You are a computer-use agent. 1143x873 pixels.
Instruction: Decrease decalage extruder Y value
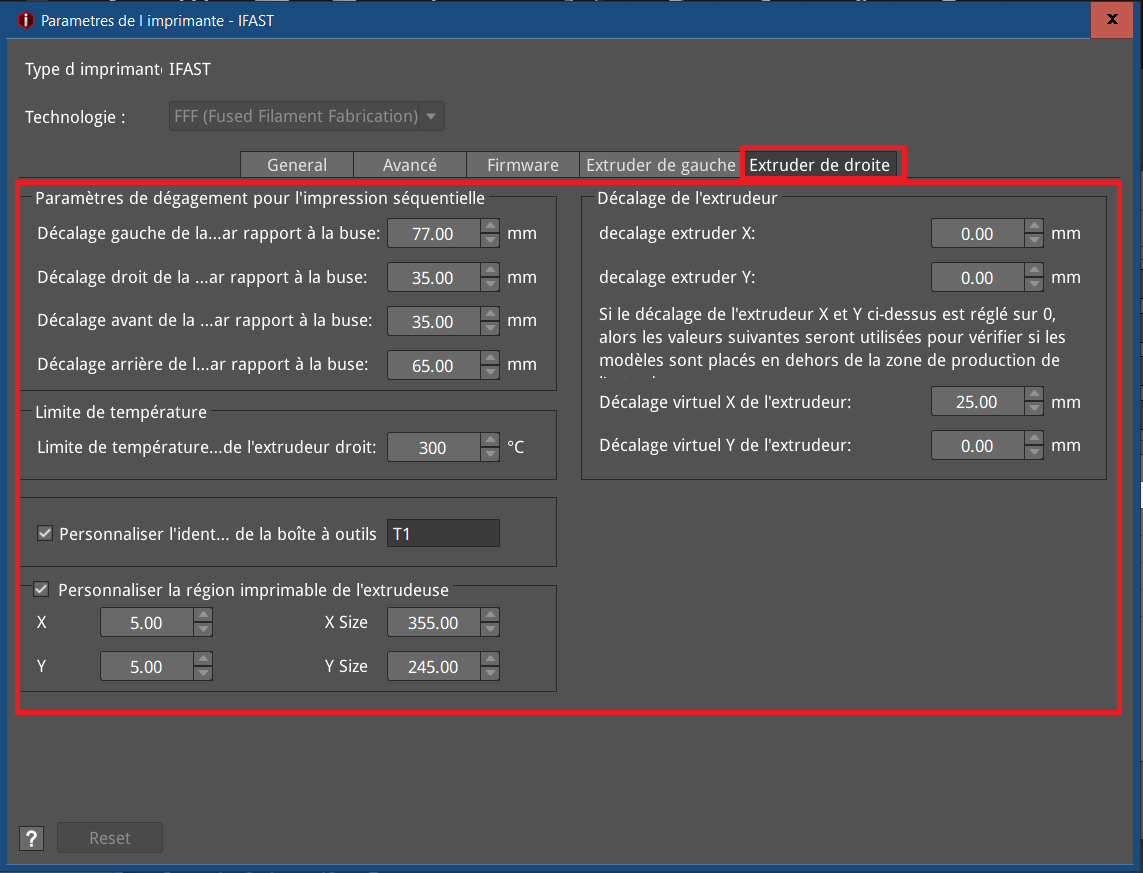(x=1034, y=284)
